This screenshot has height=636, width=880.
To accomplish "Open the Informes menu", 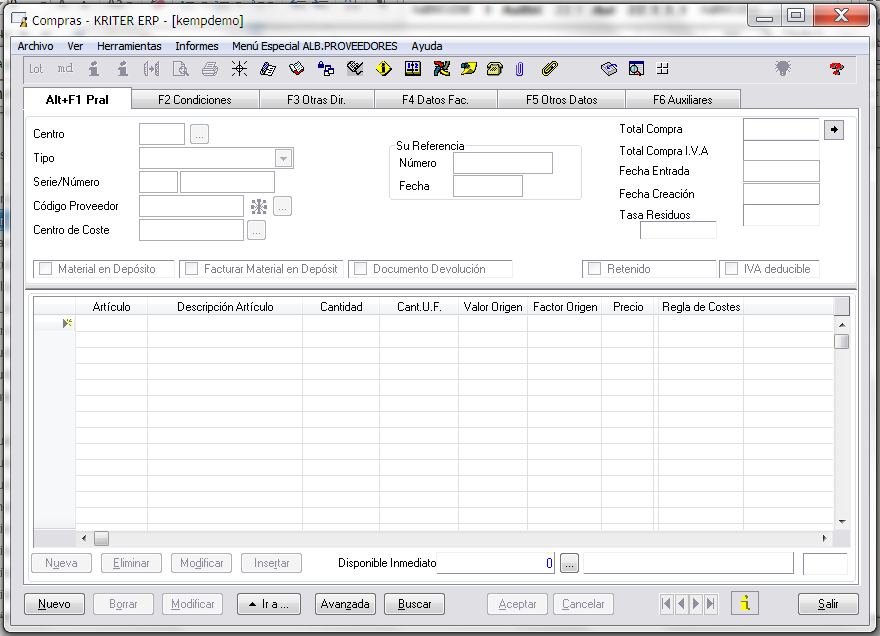I will coord(196,46).
